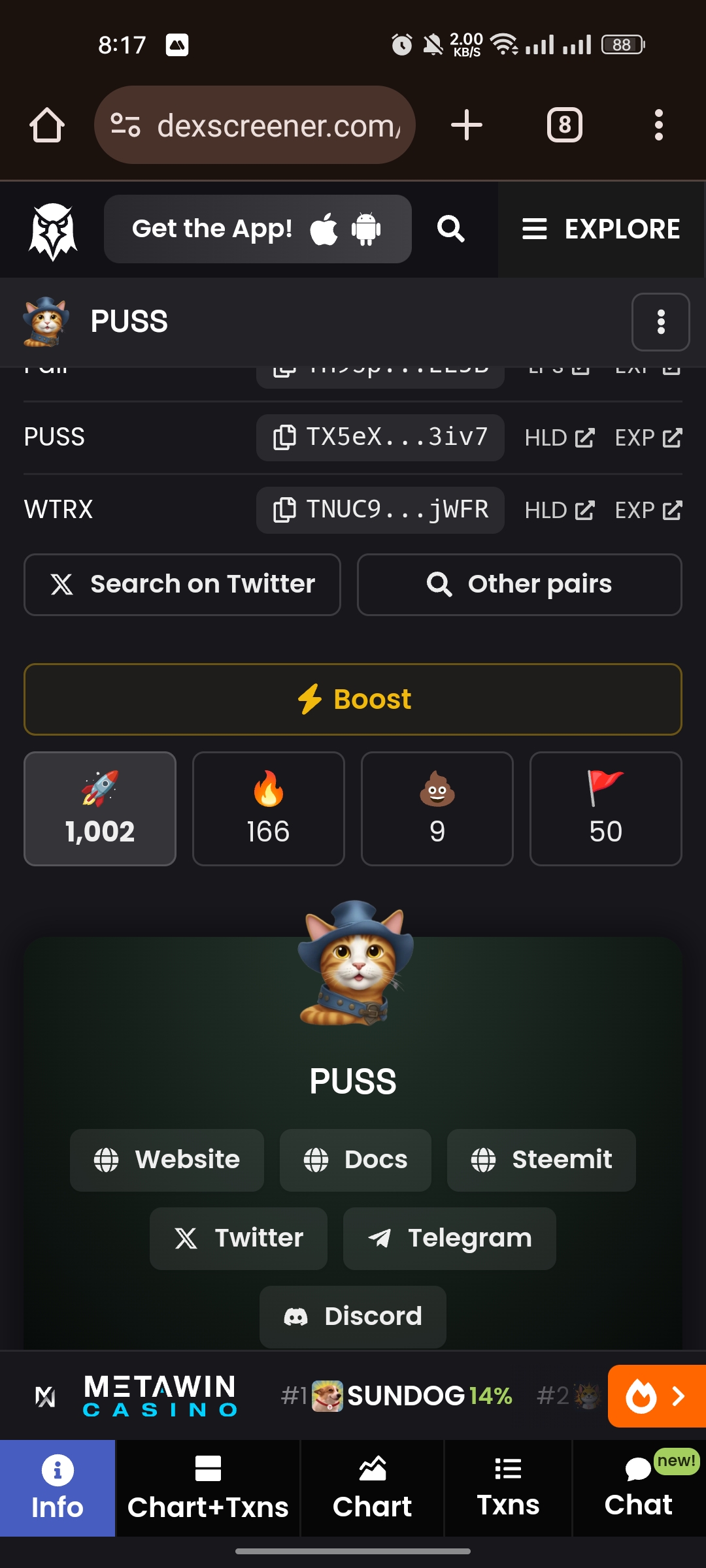Screen dimensions: 706x1568
Task: Switch to the Chart+Txns tab
Action: [208, 1488]
